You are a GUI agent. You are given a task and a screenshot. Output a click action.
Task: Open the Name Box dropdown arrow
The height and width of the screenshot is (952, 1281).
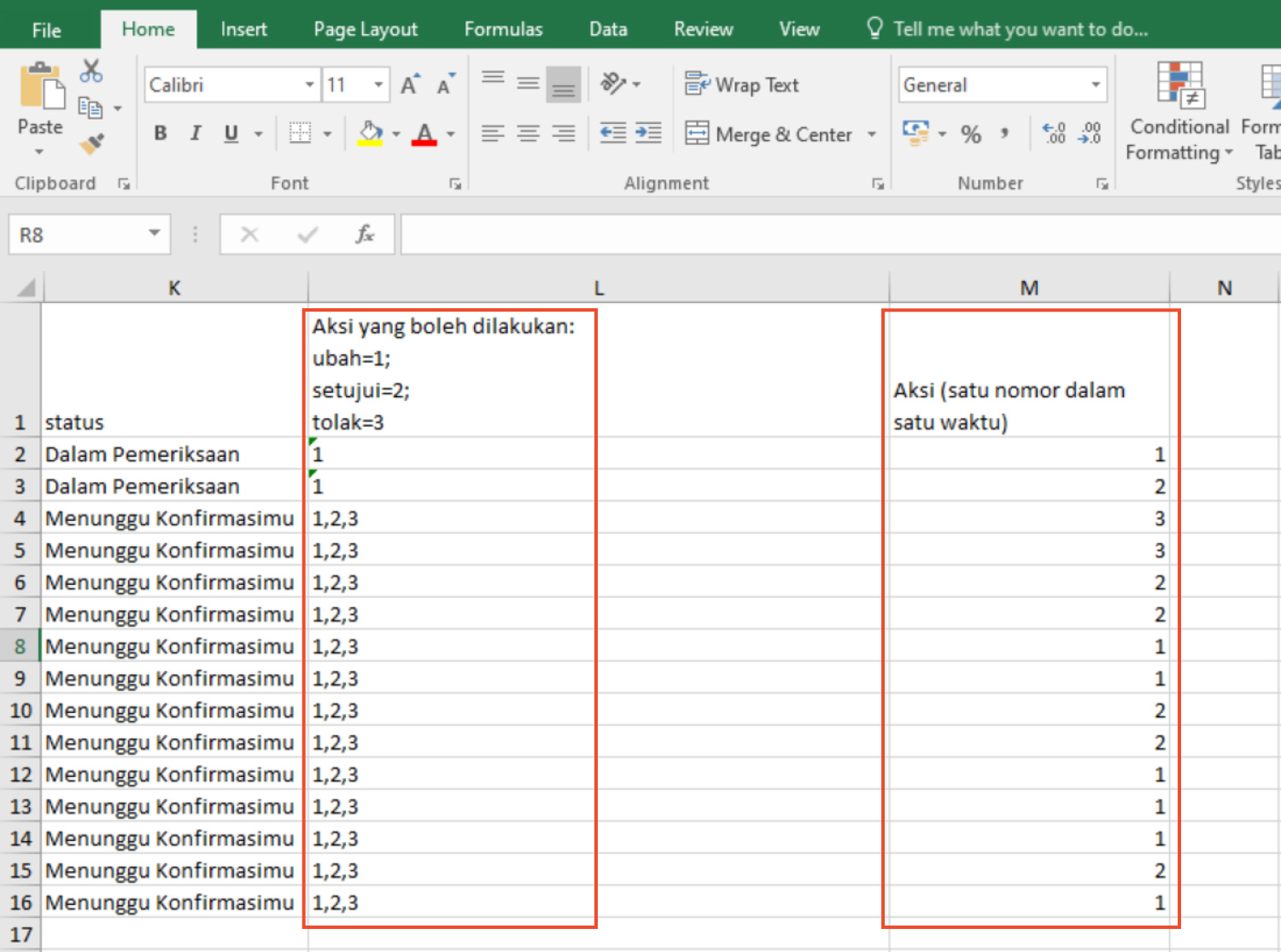point(155,234)
